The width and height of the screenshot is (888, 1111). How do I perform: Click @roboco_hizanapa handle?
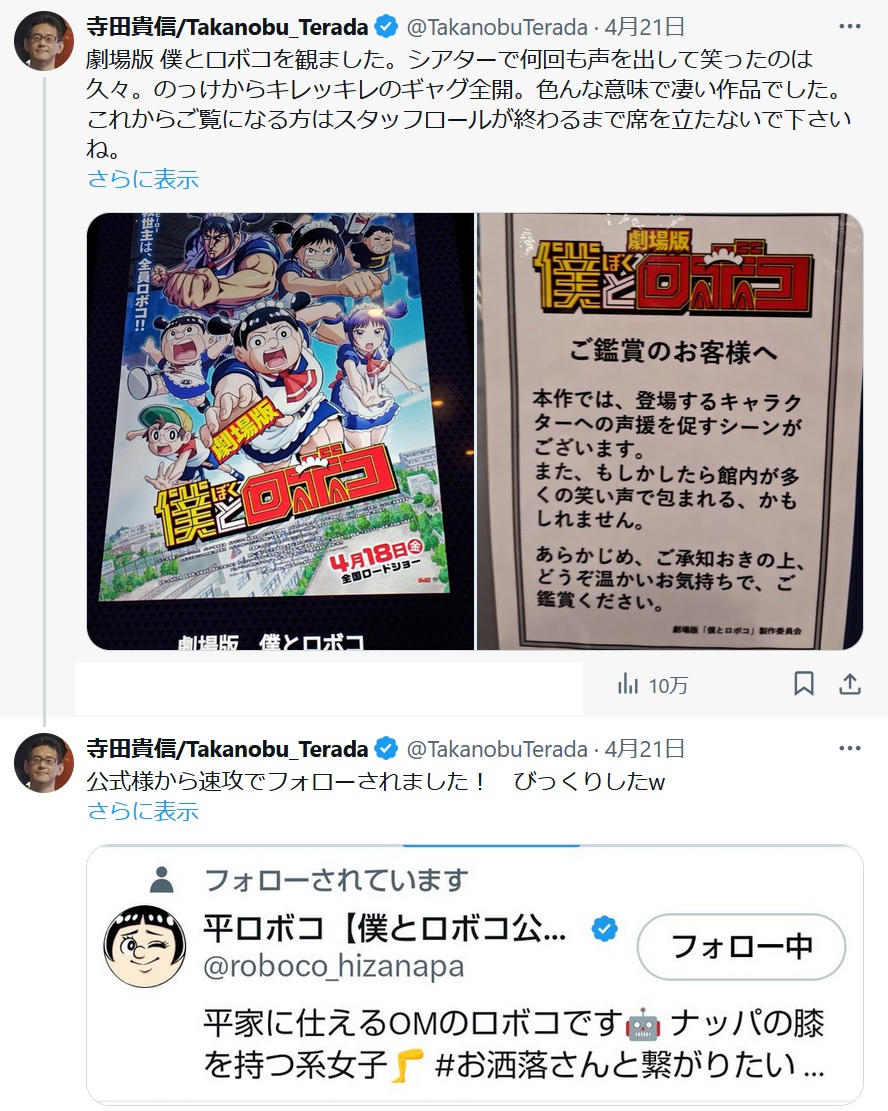(334, 966)
